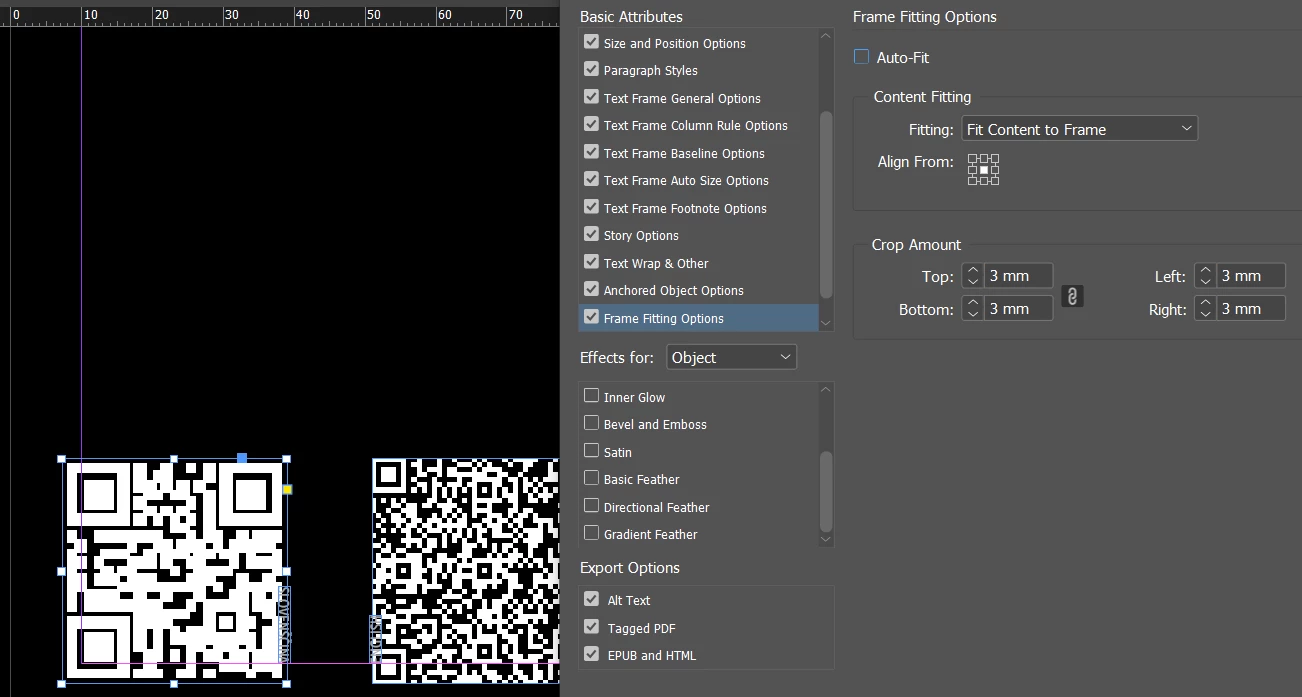Click Basic Attributes scrollbar up arrow
Image resolution: width=1302 pixels, height=697 pixels.
[826, 37]
